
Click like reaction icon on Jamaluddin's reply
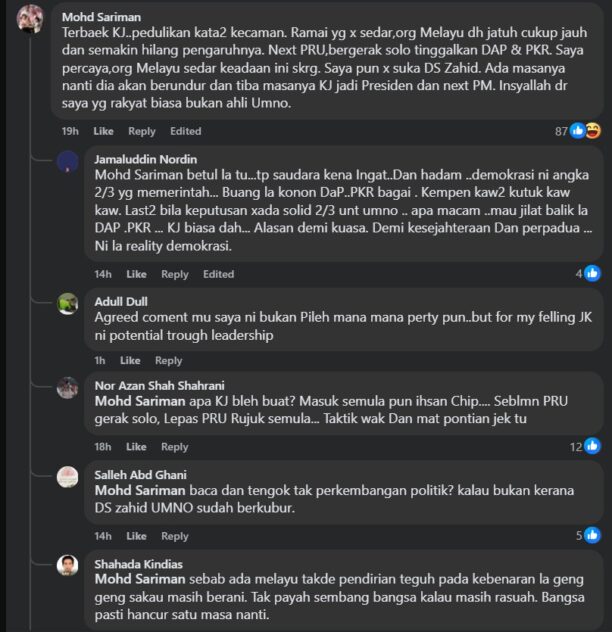click(x=592, y=273)
